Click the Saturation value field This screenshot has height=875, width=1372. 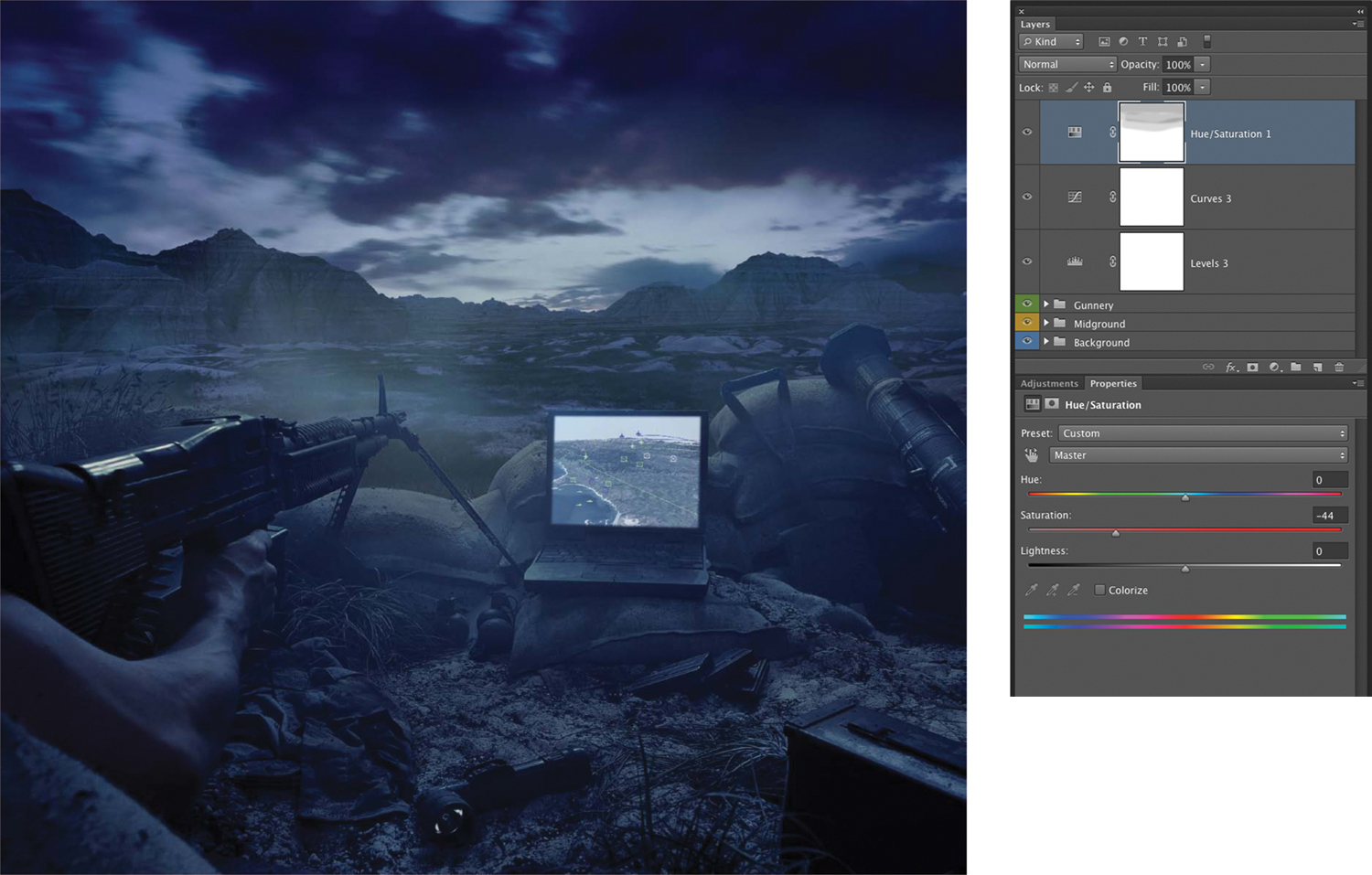(x=1330, y=516)
